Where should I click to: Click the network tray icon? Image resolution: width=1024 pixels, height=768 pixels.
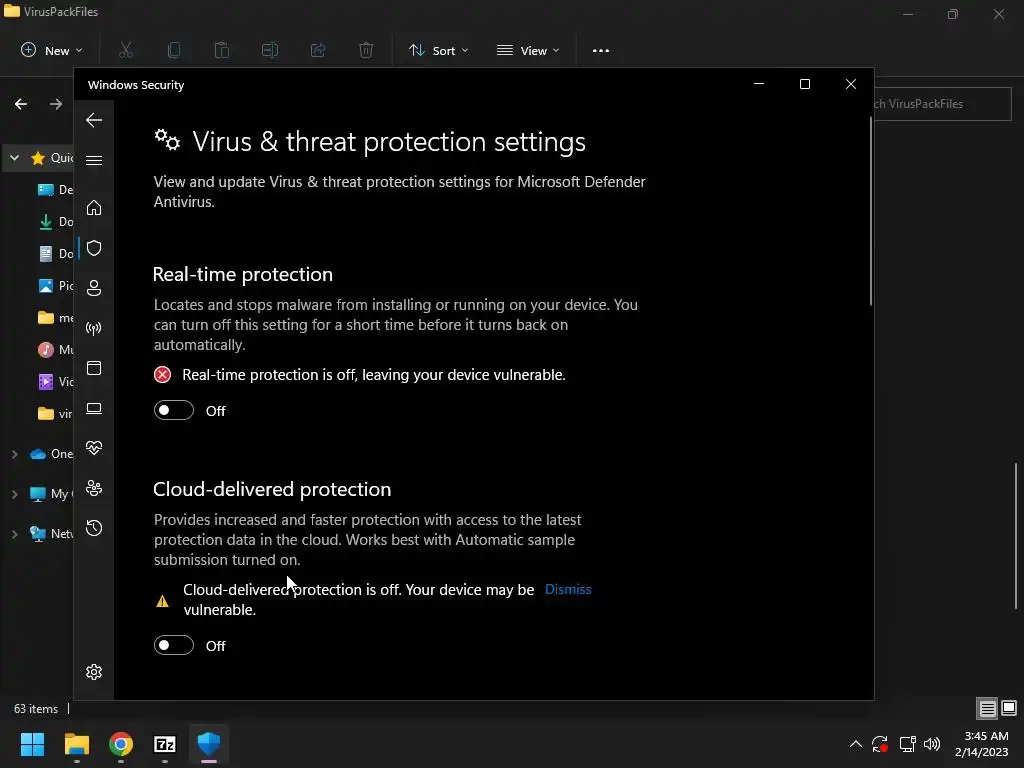click(x=907, y=744)
